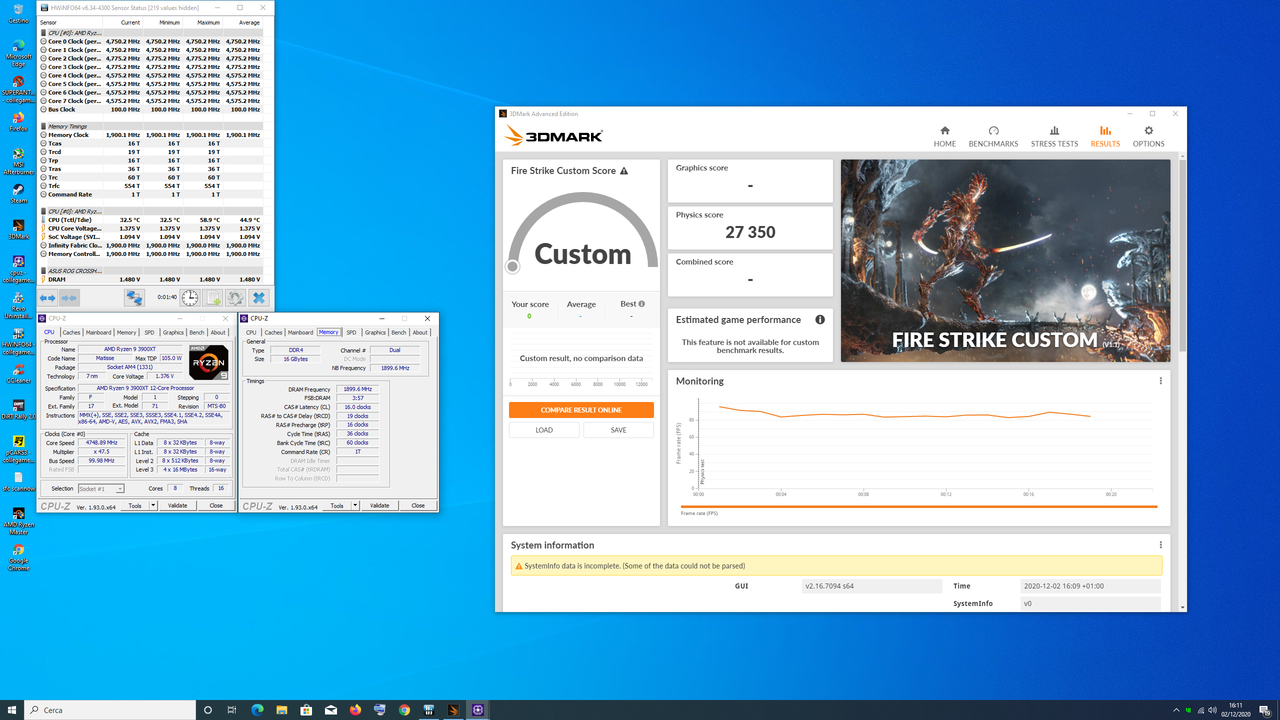Reset the HWiNFO timer via clock icon

[189, 297]
